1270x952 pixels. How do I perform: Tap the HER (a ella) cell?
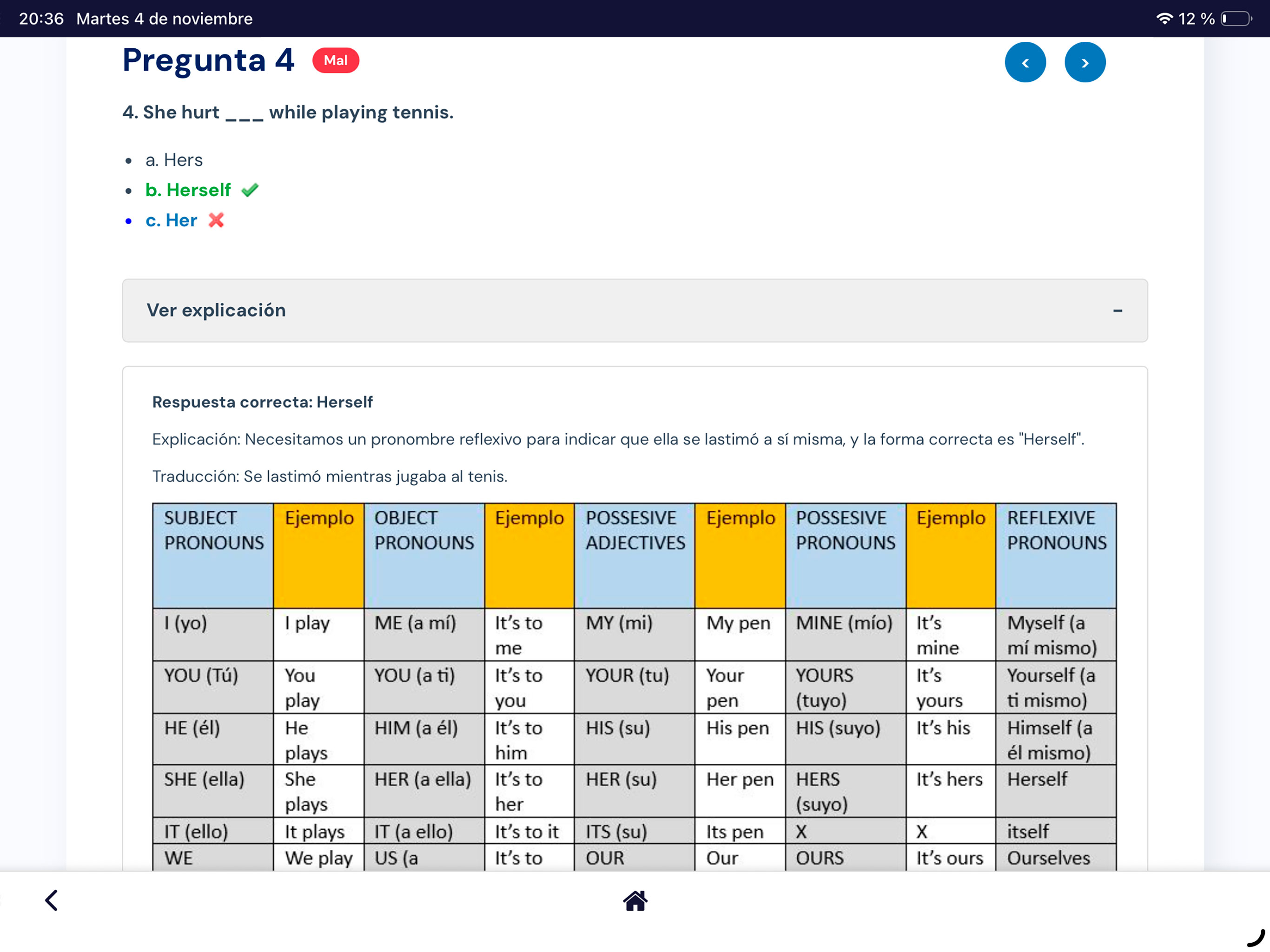coord(423,791)
